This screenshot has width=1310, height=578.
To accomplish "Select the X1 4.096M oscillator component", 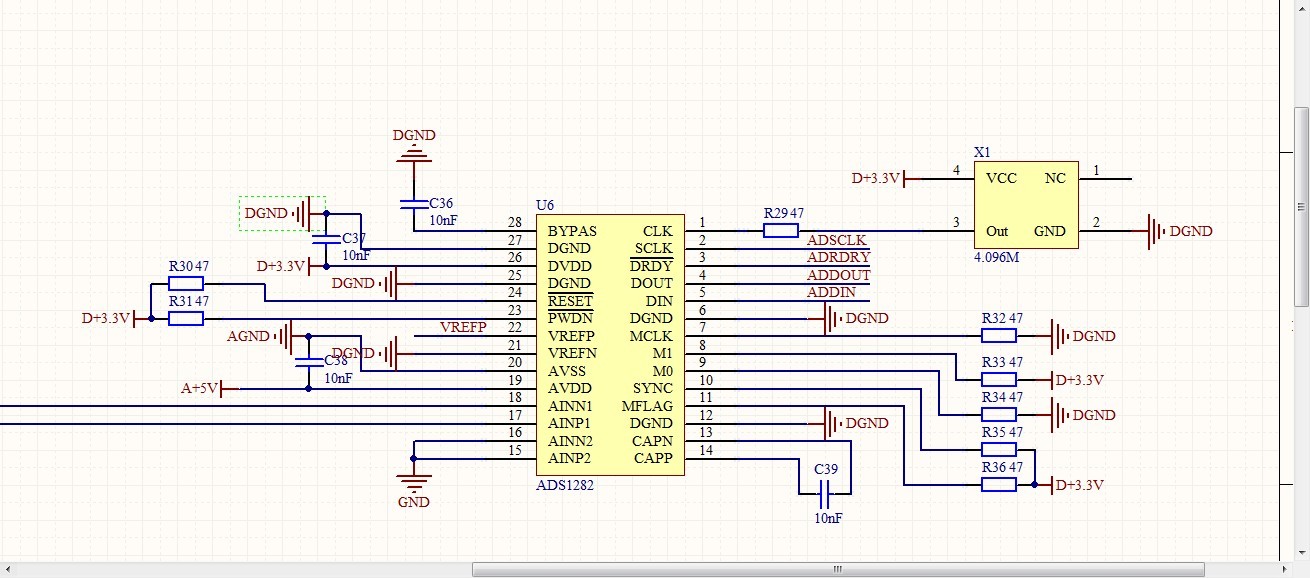I will tap(1027, 205).
